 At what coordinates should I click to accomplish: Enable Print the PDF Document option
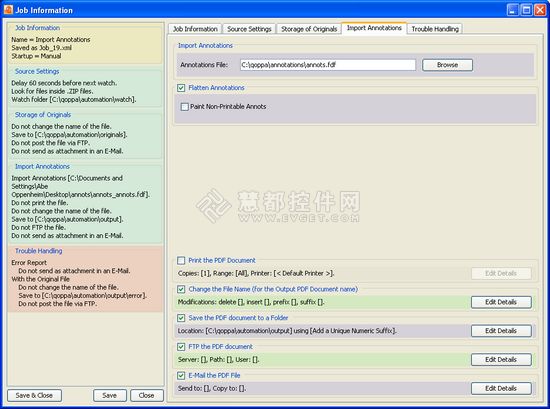pos(181,260)
